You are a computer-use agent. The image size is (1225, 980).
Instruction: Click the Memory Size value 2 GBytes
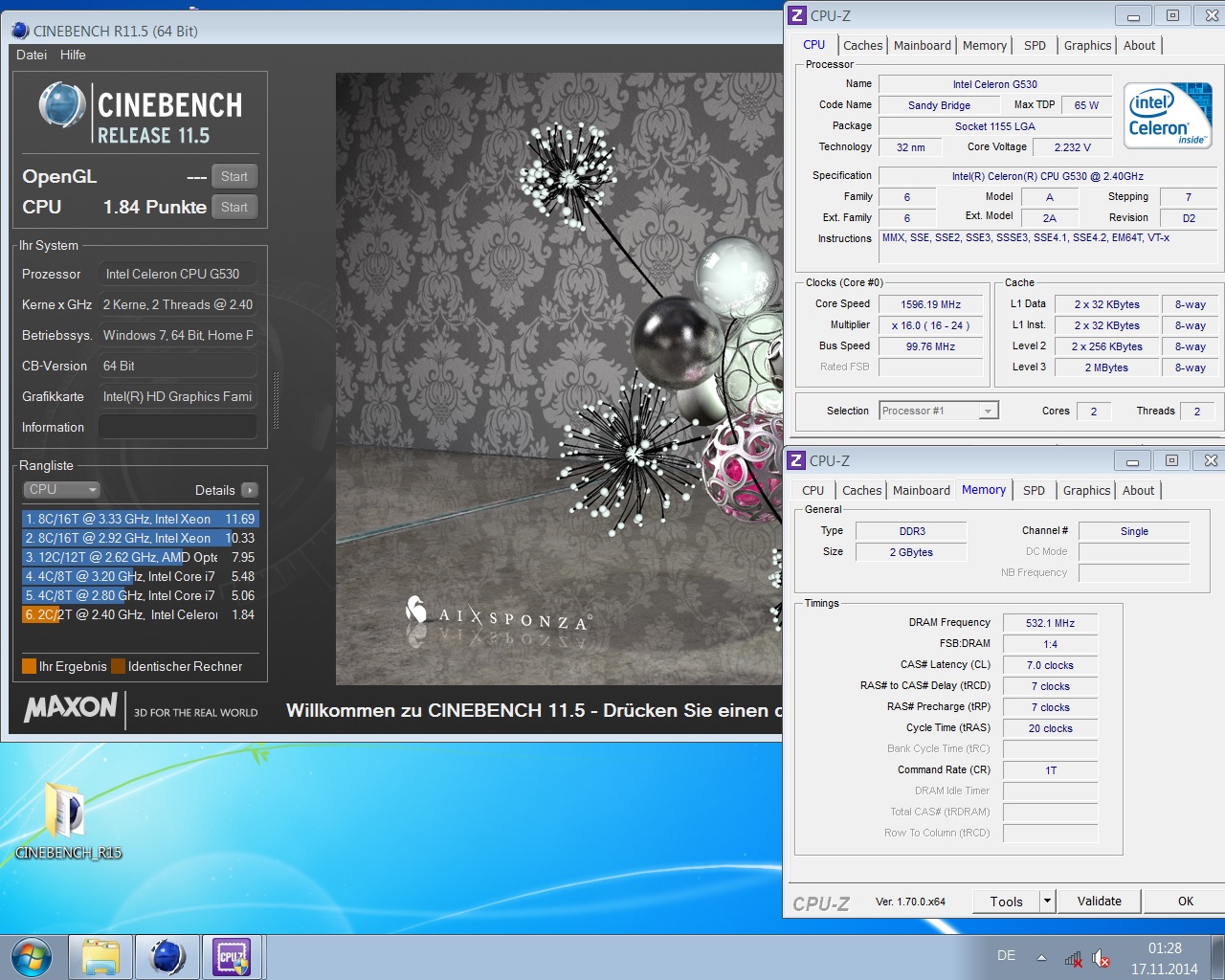point(911,552)
